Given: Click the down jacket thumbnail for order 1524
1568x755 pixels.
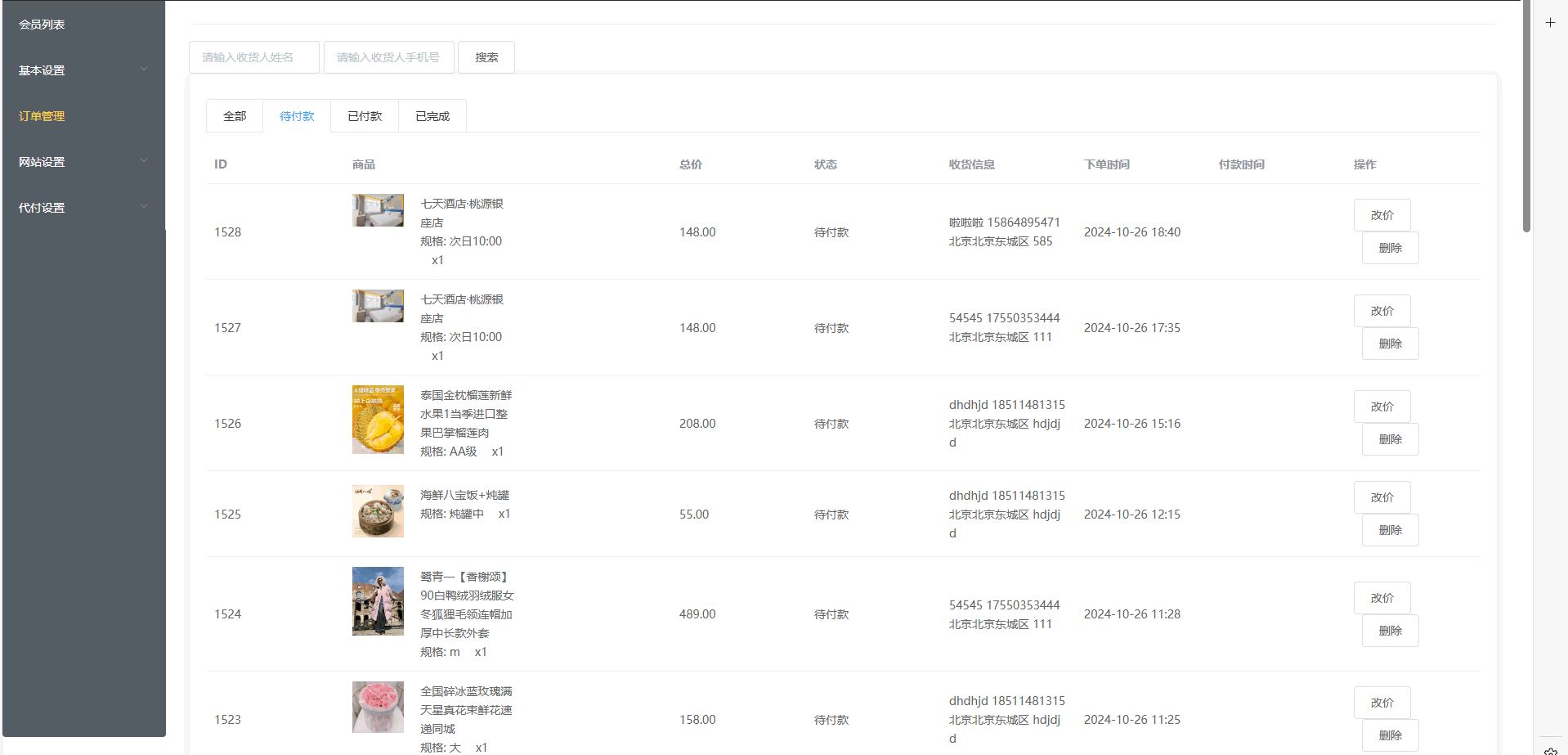Looking at the screenshot, I should [378, 601].
